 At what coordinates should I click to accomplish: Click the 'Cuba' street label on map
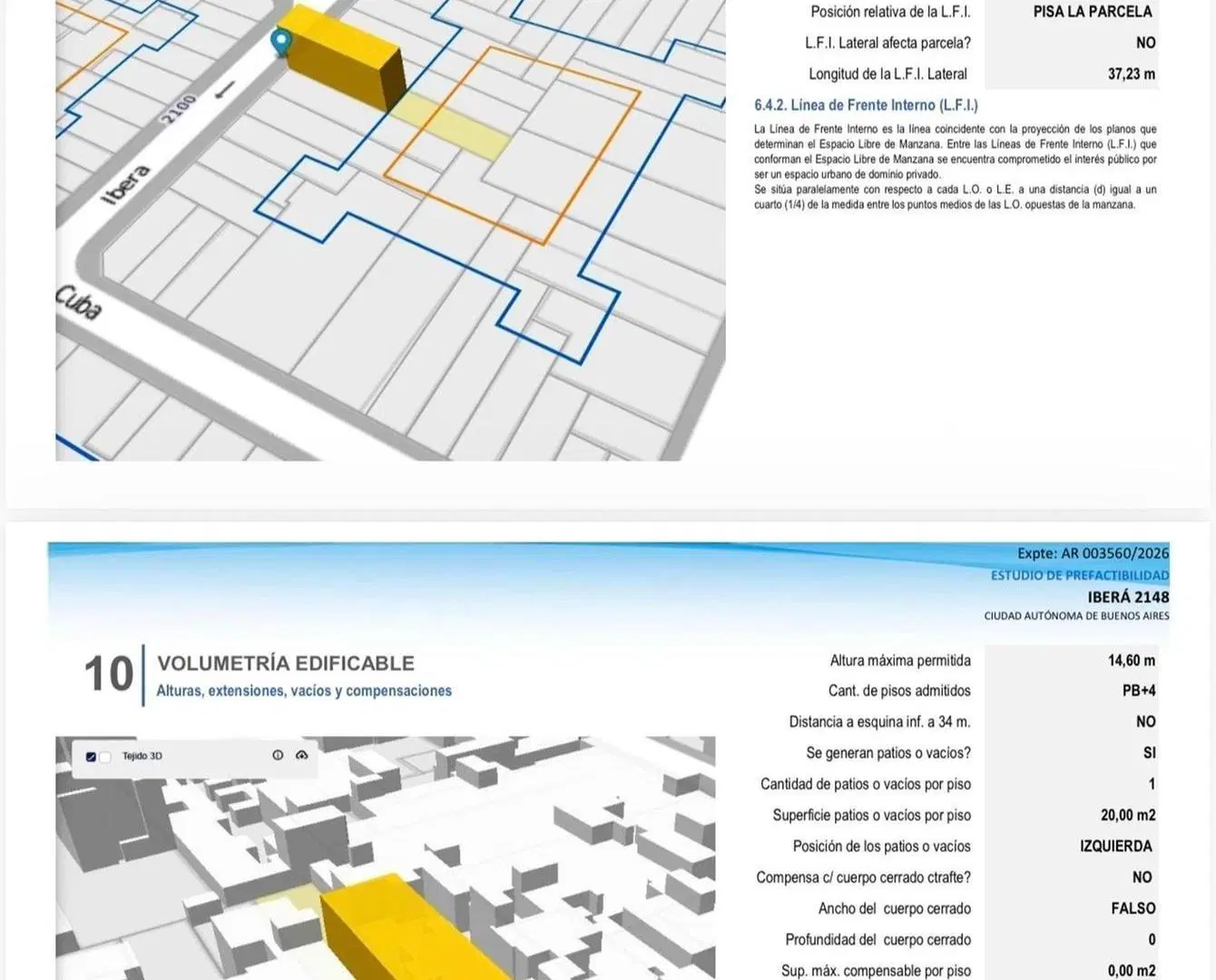78,302
